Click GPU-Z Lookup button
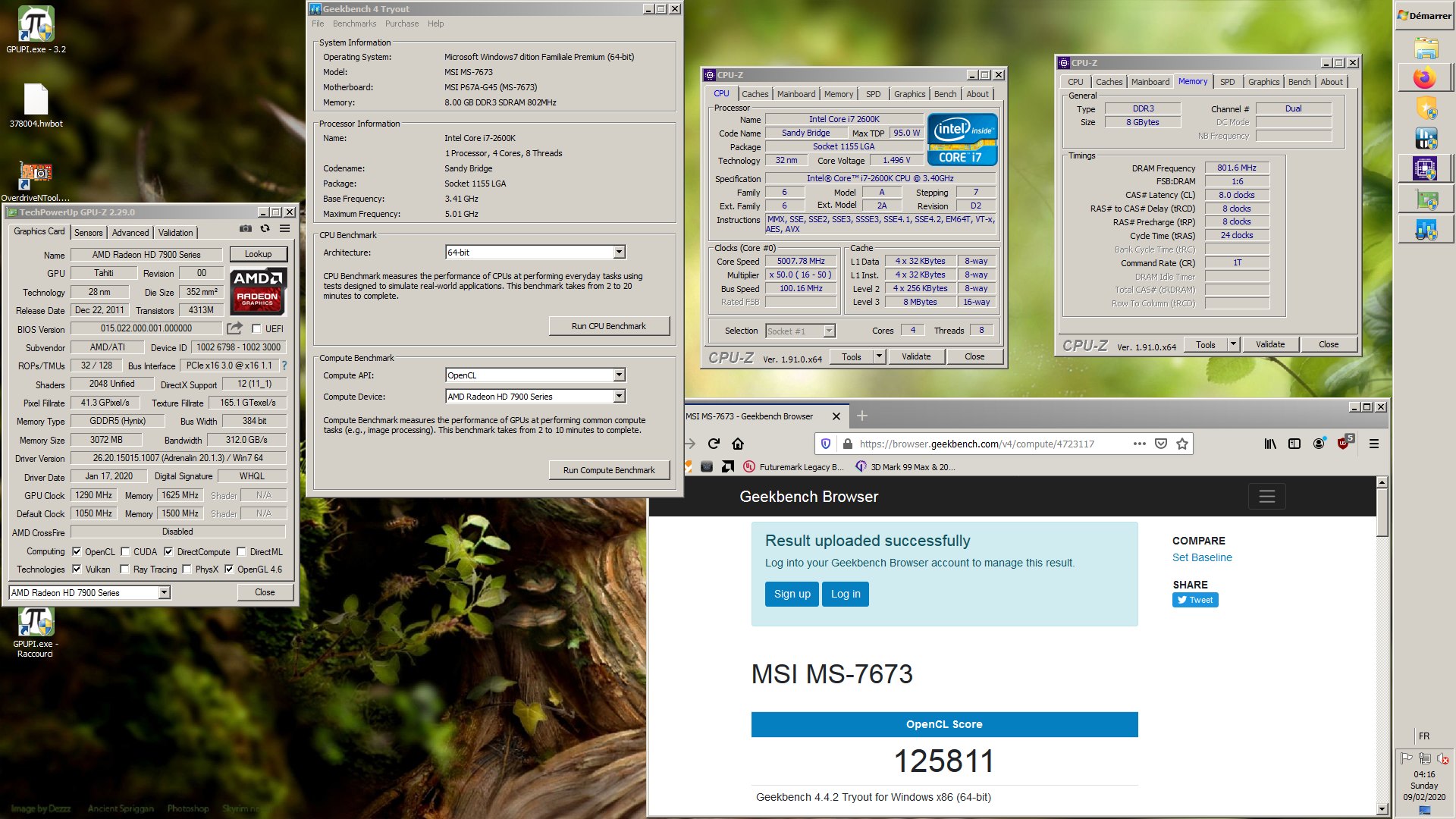 click(x=258, y=254)
